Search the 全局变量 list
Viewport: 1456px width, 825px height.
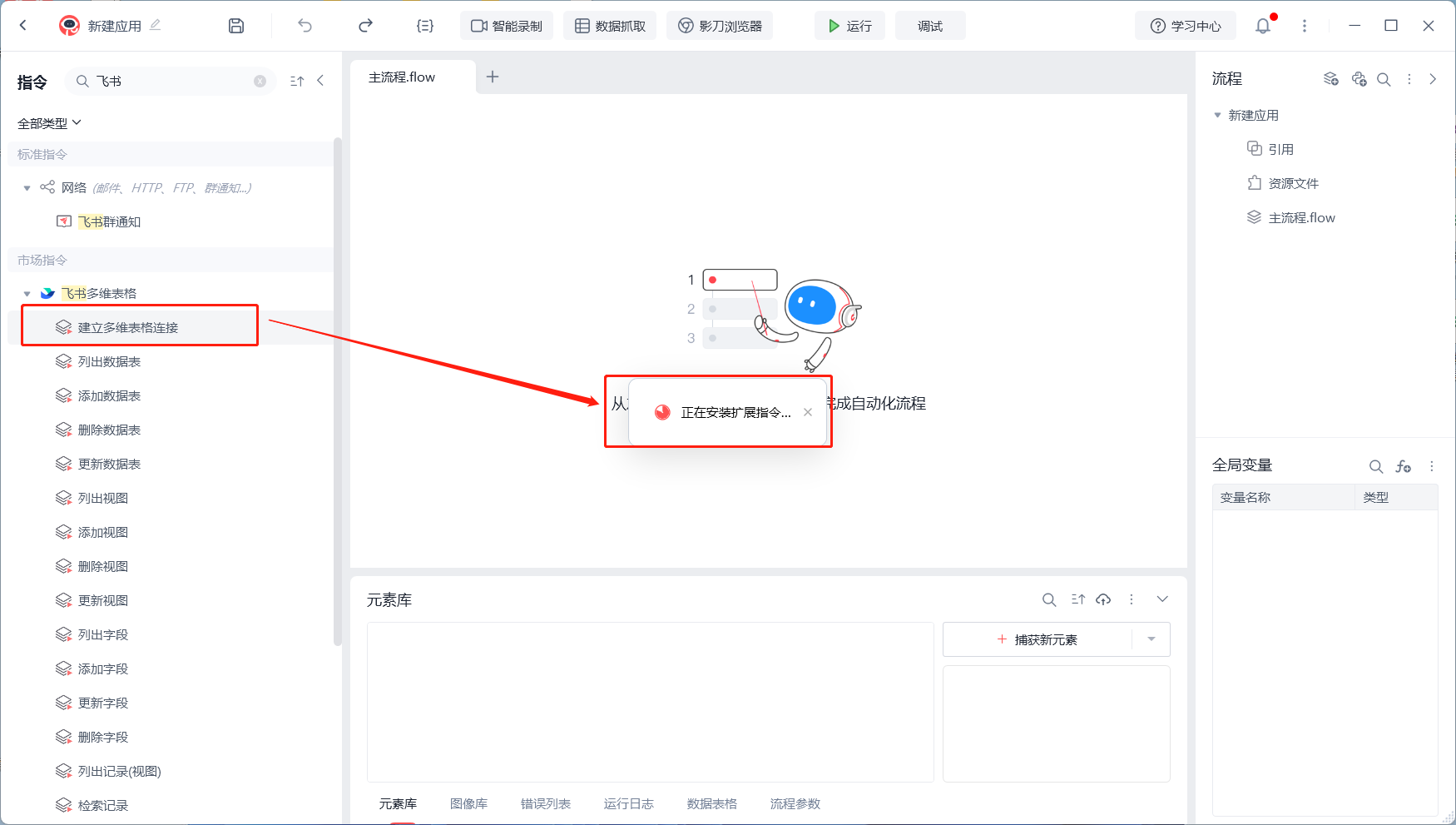(x=1376, y=466)
